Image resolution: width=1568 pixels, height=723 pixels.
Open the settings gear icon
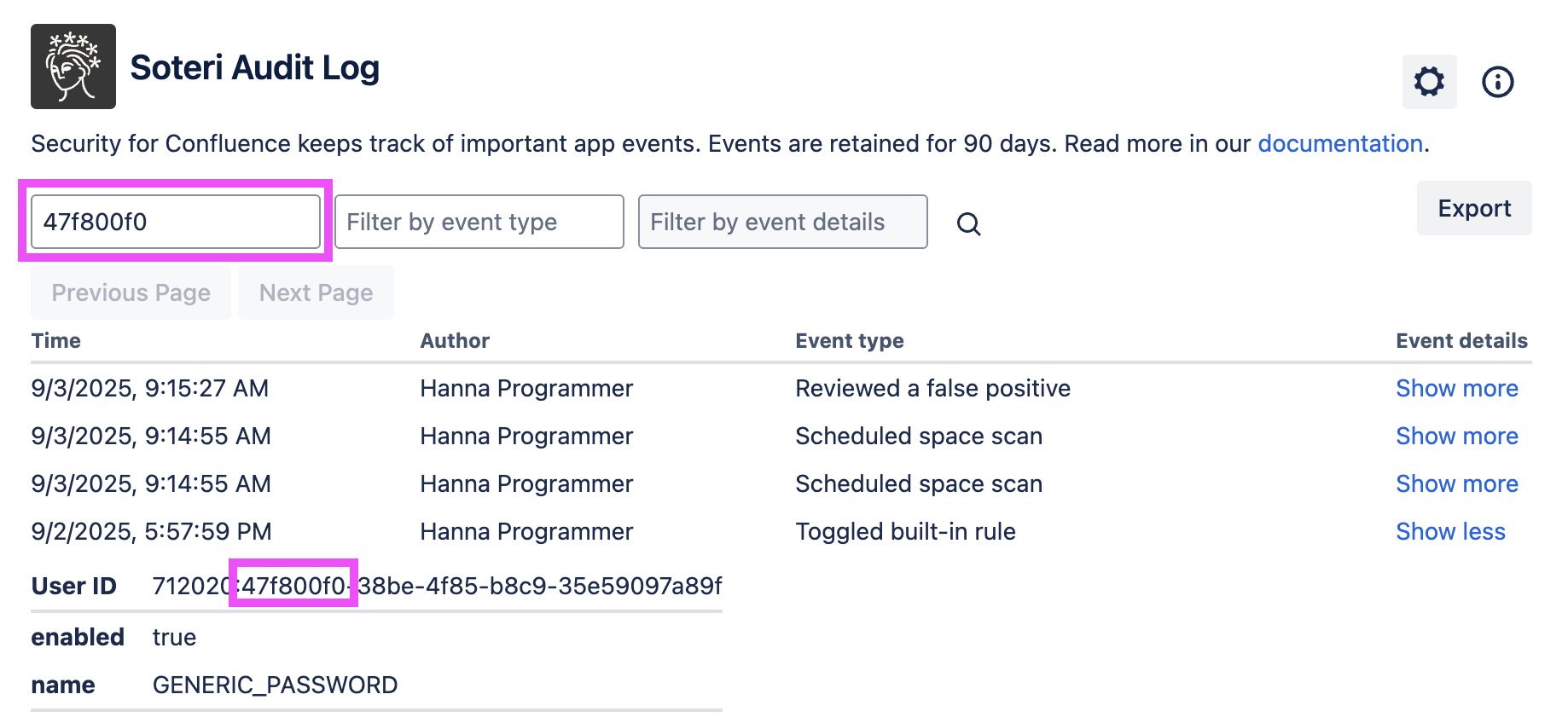1429,82
